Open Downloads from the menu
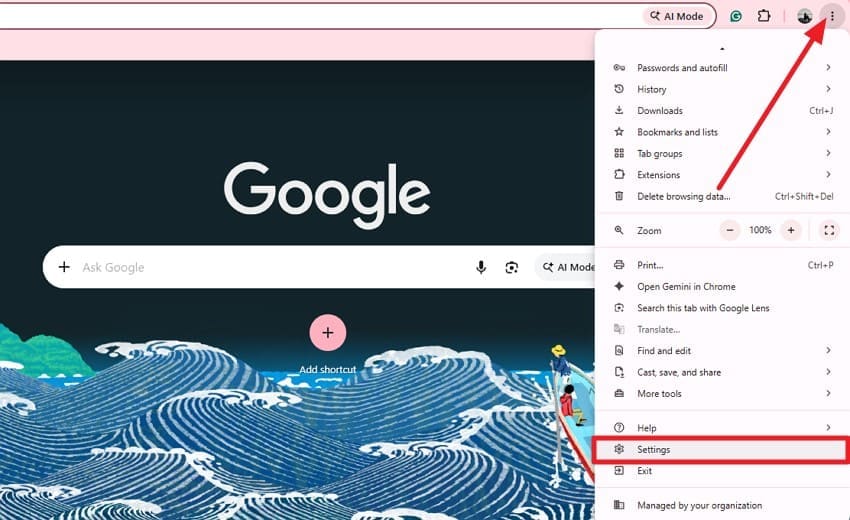Image resolution: width=850 pixels, height=520 pixels. click(x=723, y=111)
